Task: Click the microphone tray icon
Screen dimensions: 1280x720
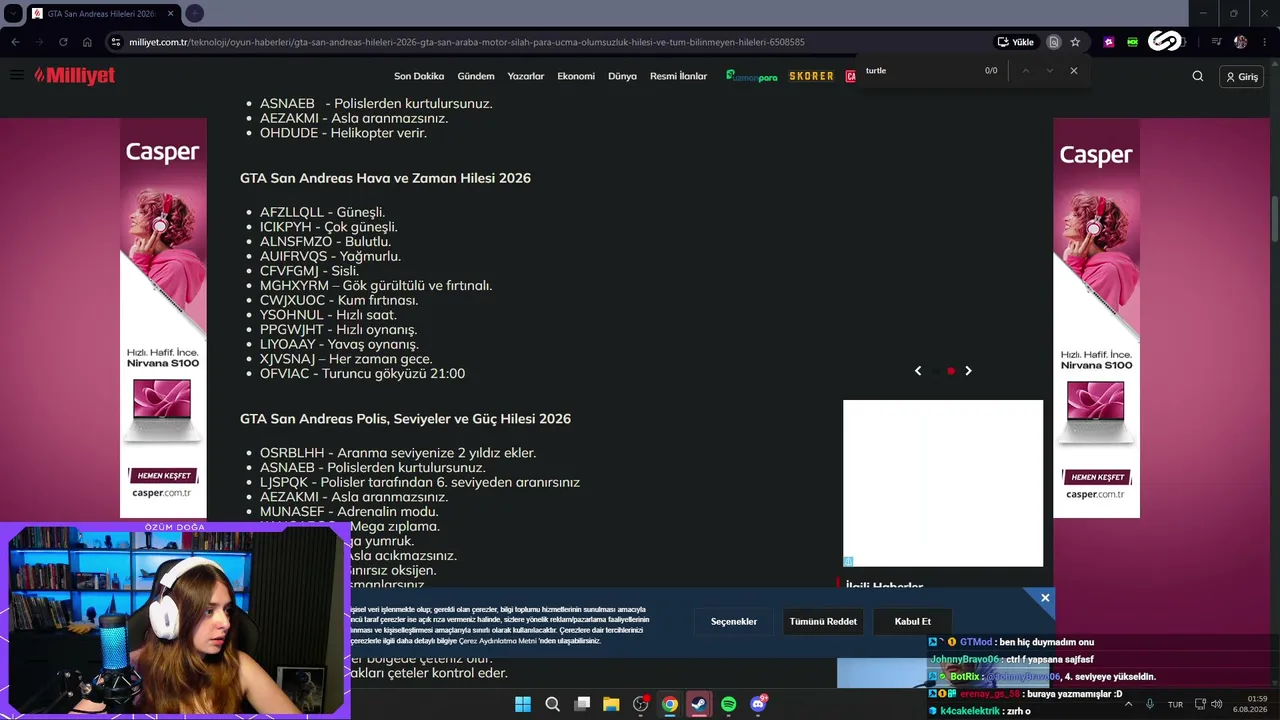Action: (1150, 704)
